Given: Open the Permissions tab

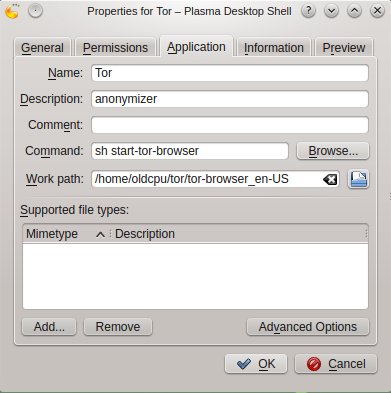Looking at the screenshot, I should 115,48.
